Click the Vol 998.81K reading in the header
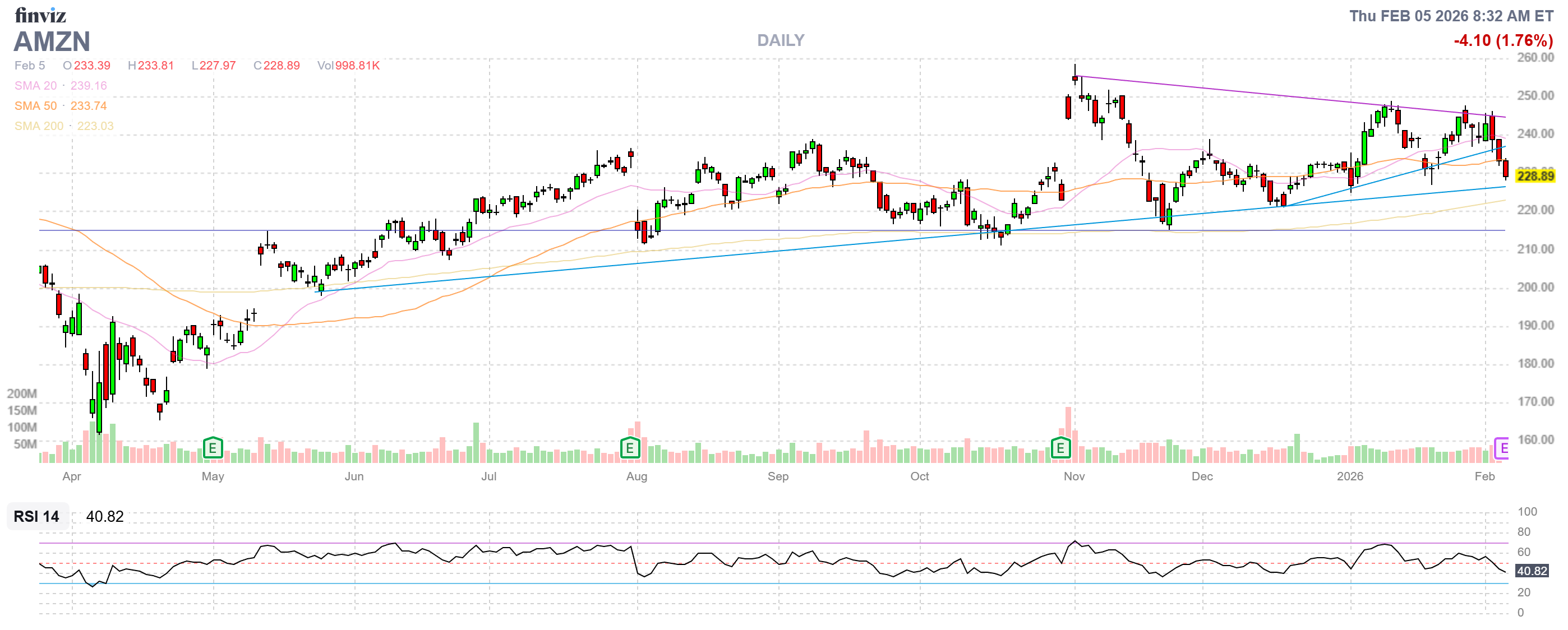The height and width of the screenshot is (630, 1568). (x=348, y=66)
